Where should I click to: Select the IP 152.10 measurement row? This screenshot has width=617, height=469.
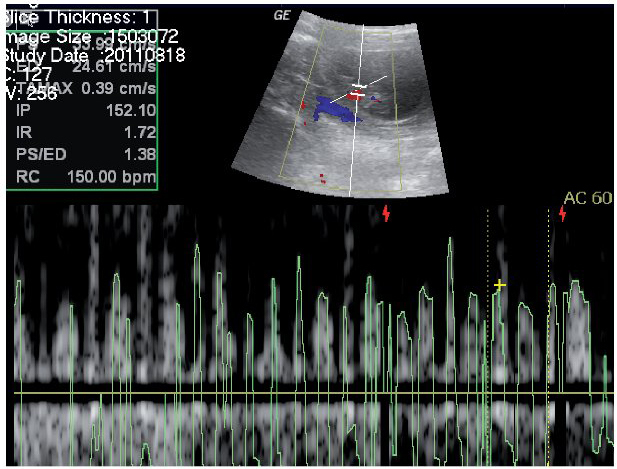pos(80,110)
